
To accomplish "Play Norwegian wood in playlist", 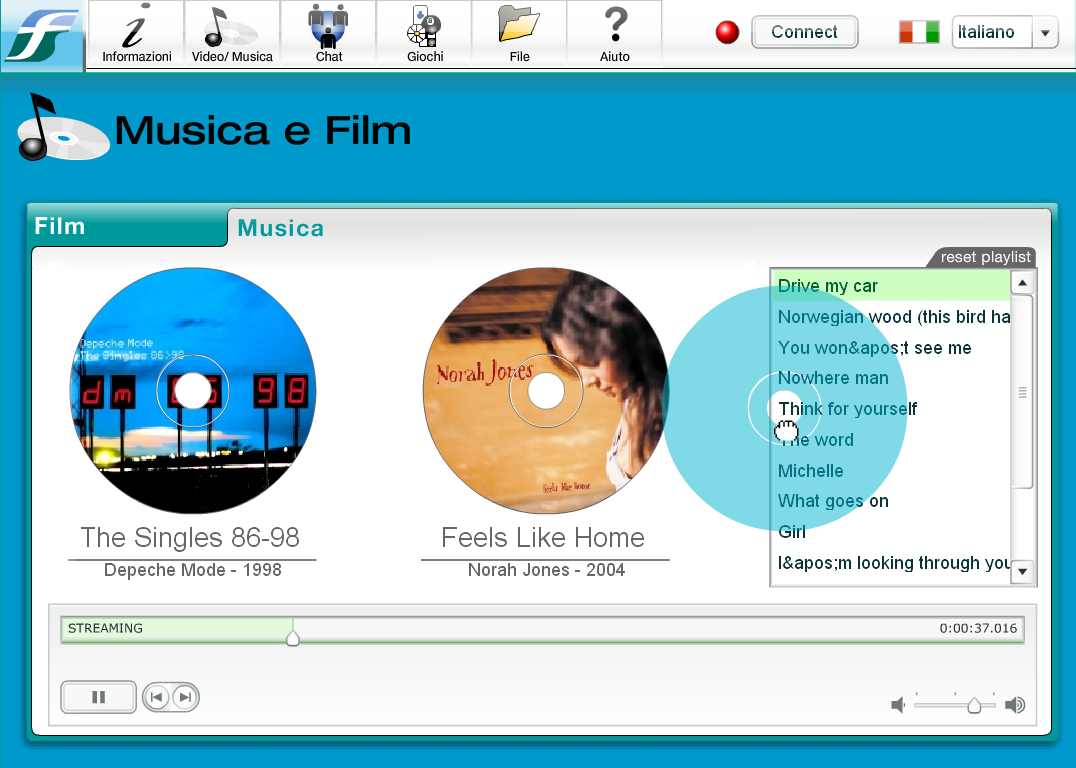I will (891, 316).
